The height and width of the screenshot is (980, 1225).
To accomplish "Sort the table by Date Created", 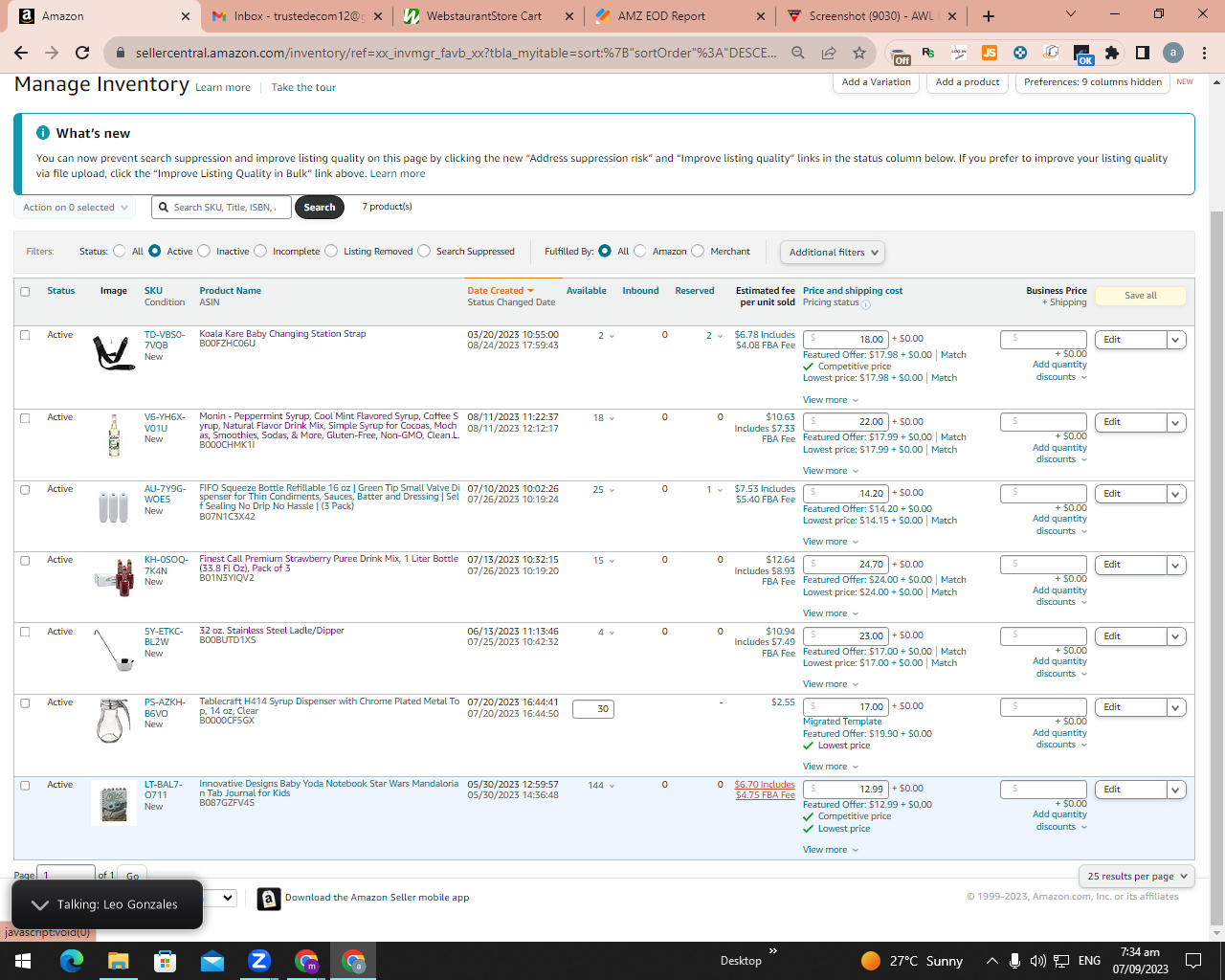I will click(500, 291).
